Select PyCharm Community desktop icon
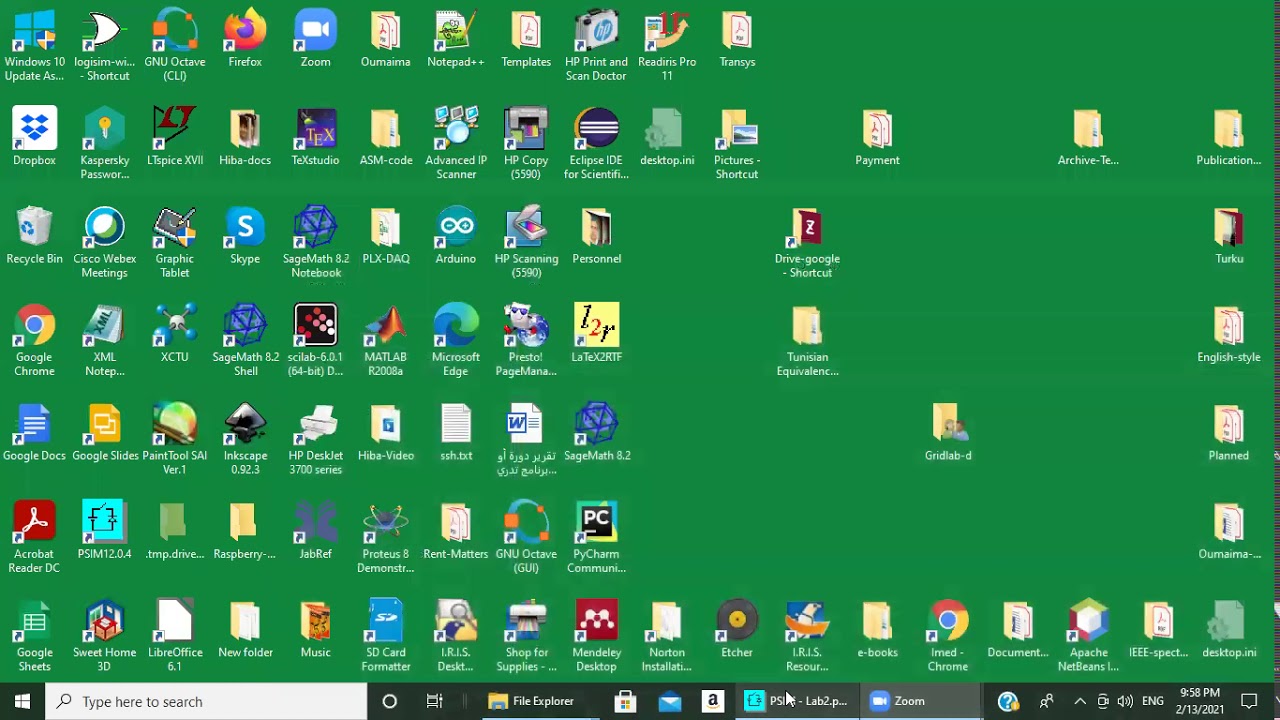The height and width of the screenshot is (720, 1280). pos(596,538)
